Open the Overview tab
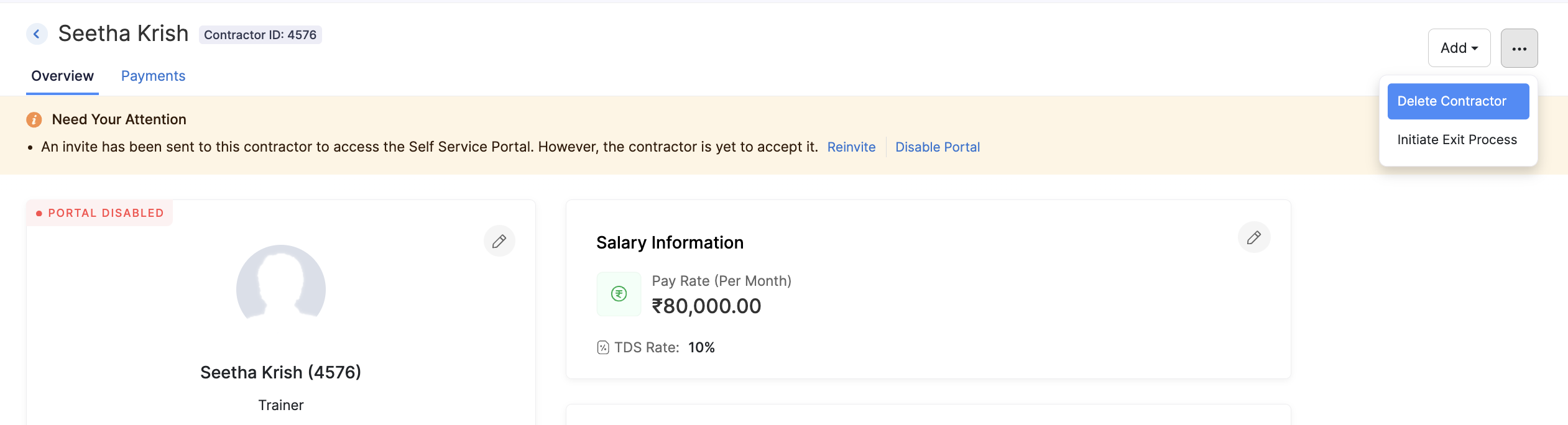The height and width of the screenshot is (425, 1568). coord(62,76)
